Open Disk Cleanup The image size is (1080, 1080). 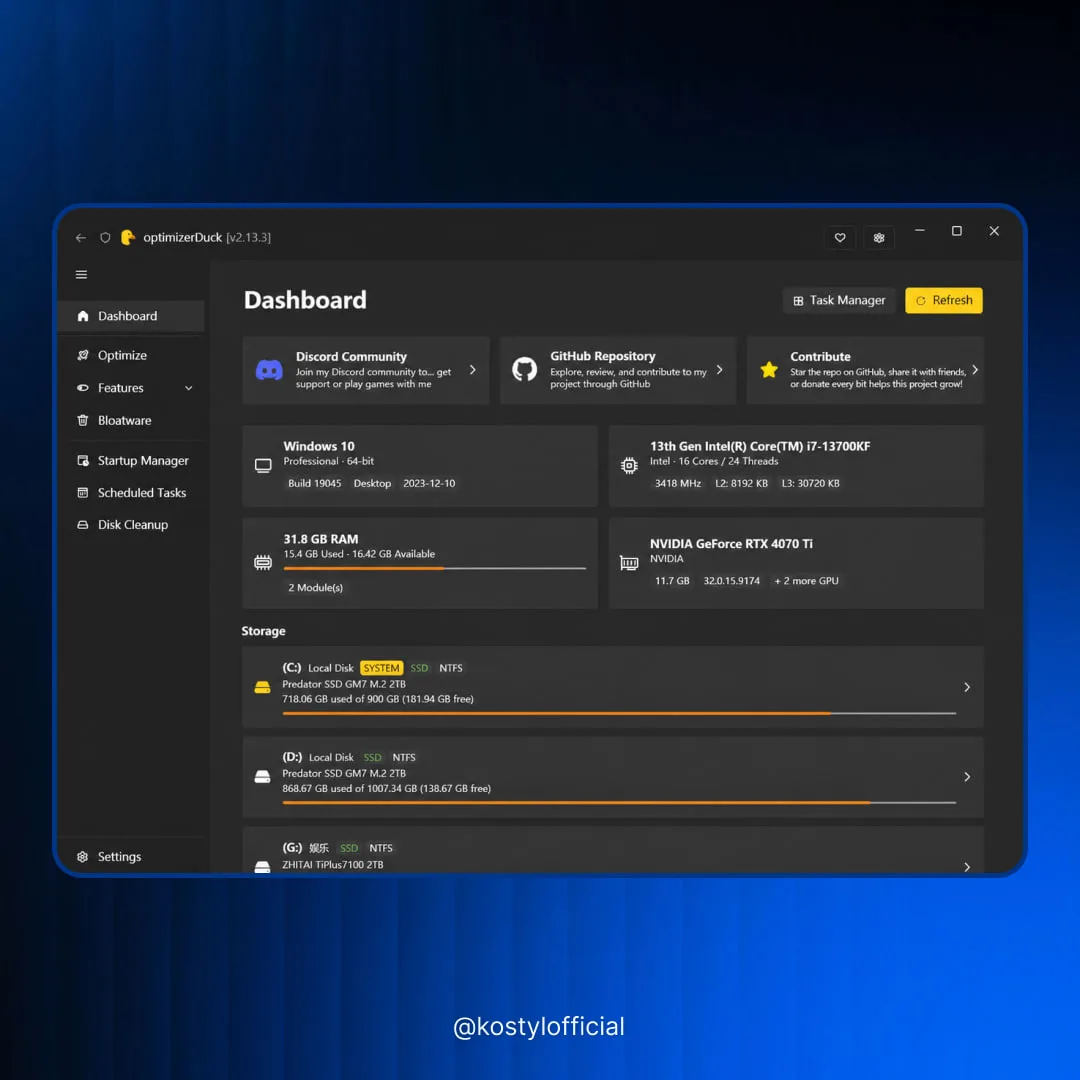pos(132,525)
